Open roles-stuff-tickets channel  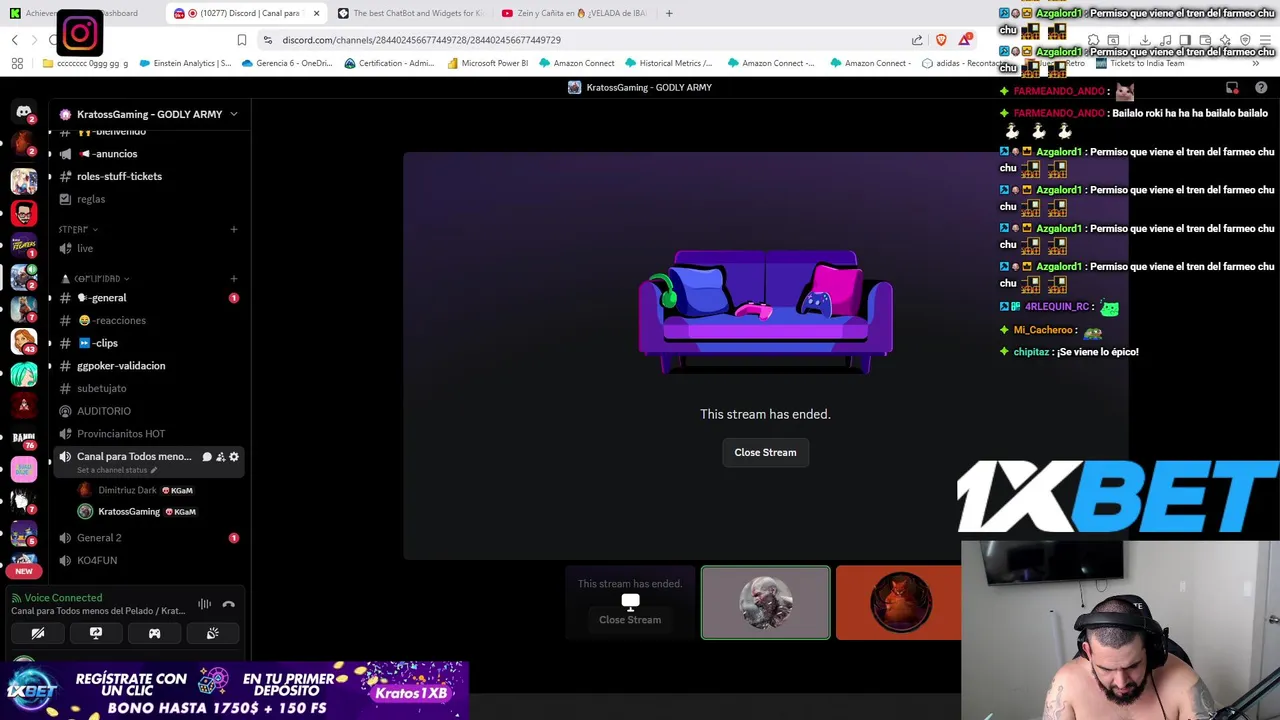click(148, 176)
